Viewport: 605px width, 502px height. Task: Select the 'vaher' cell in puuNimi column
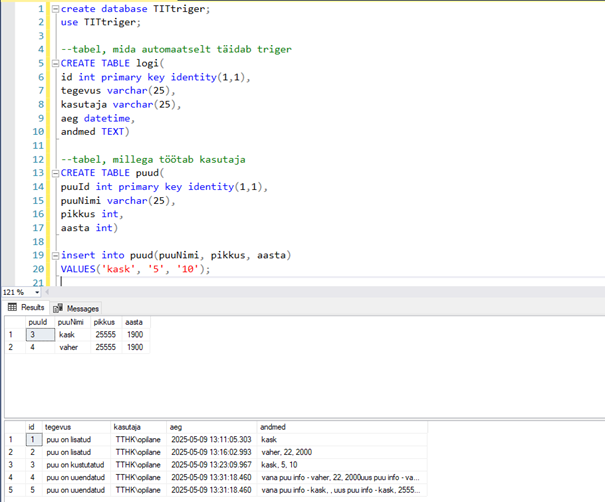pyautogui.click(x=69, y=347)
